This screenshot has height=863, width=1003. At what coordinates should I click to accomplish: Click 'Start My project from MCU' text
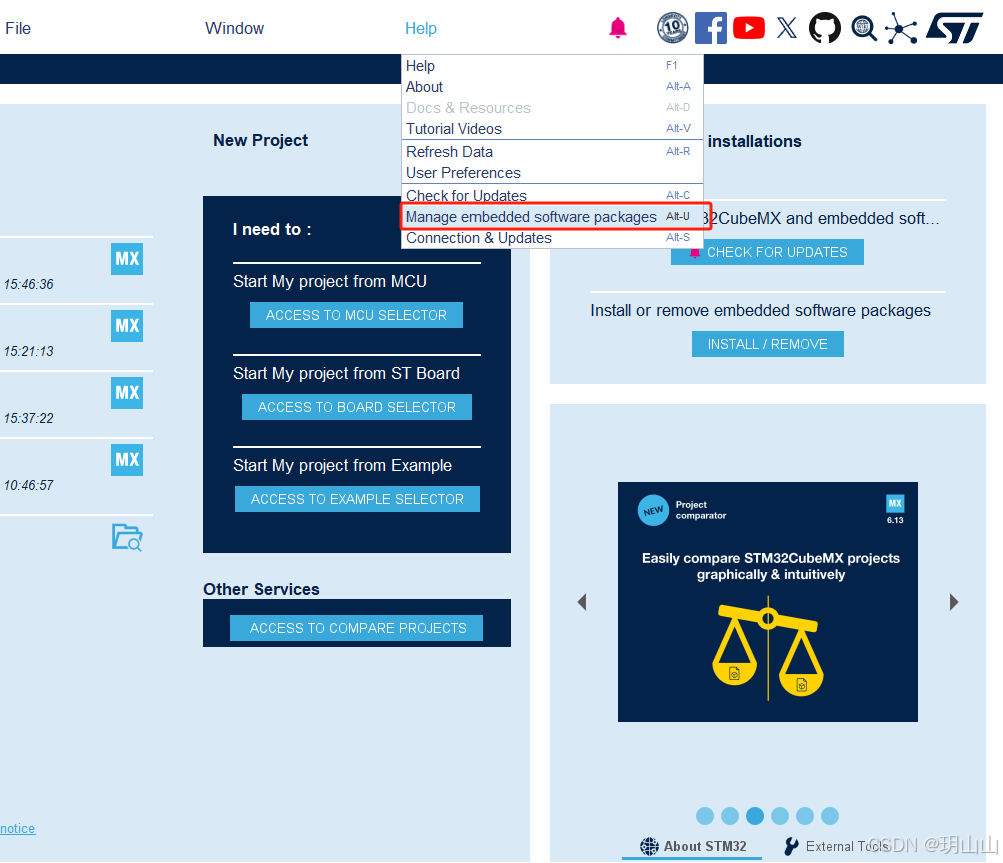pyautogui.click(x=330, y=281)
